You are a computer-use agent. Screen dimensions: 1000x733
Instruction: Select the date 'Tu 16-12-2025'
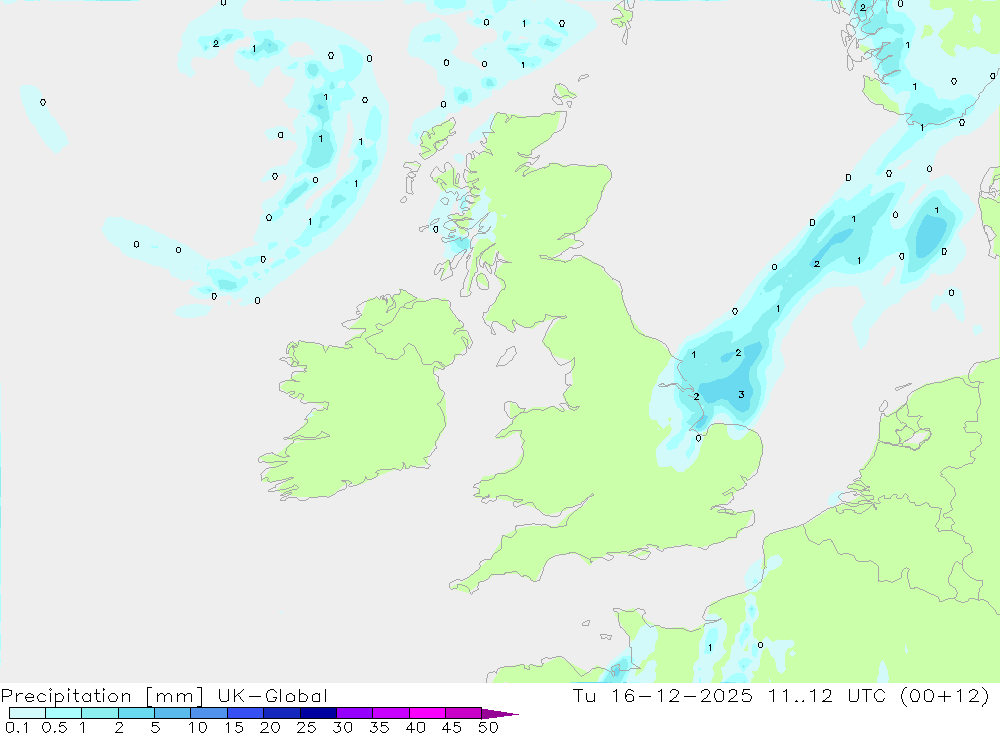663,695
